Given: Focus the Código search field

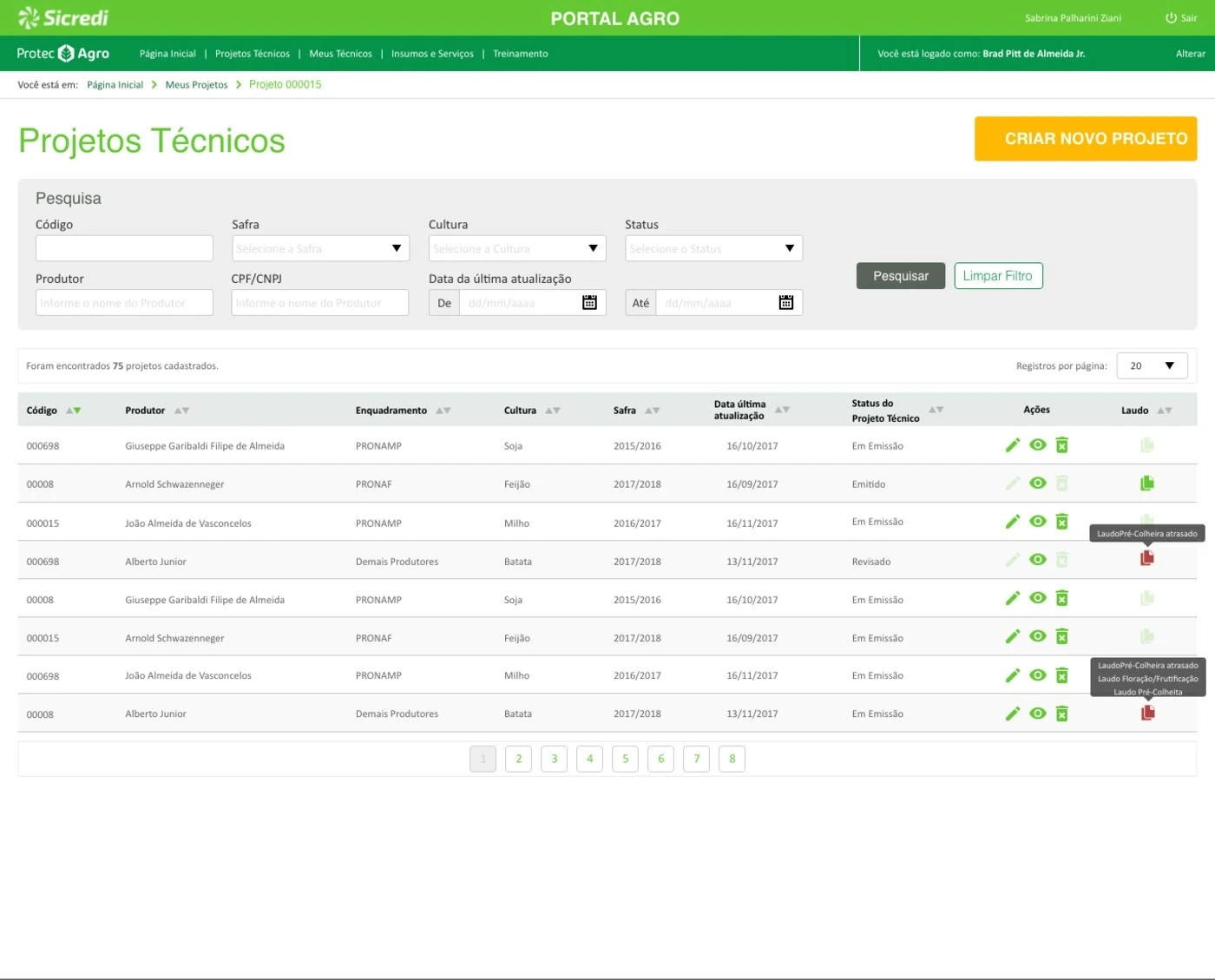Looking at the screenshot, I should click(124, 248).
